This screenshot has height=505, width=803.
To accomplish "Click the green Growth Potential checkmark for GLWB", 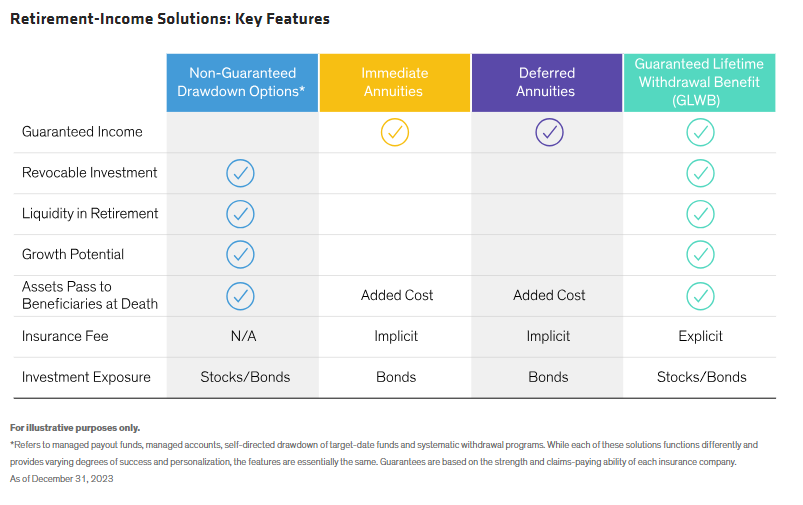I will pyautogui.click(x=700, y=255).
